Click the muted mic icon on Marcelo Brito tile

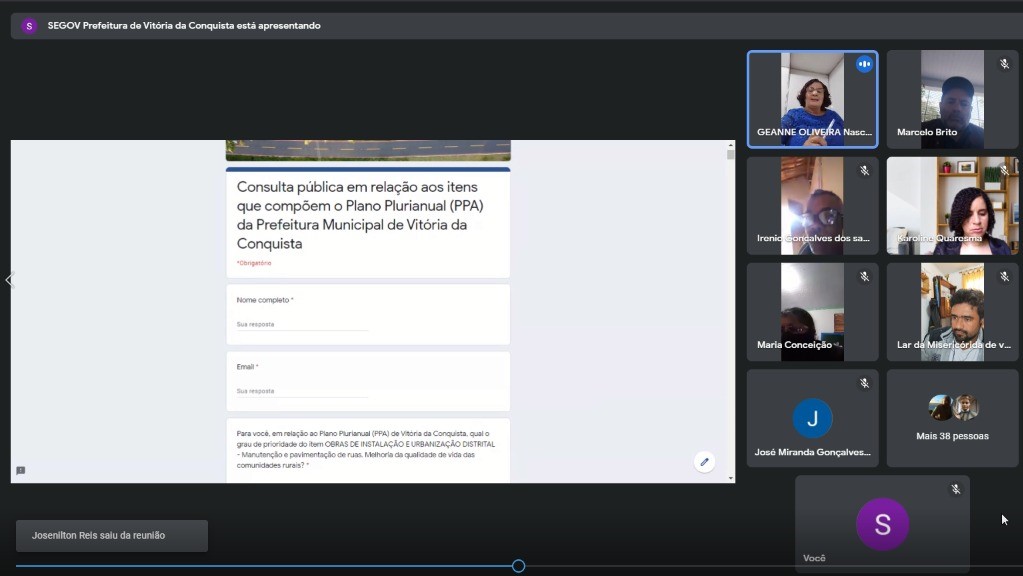1004,65
